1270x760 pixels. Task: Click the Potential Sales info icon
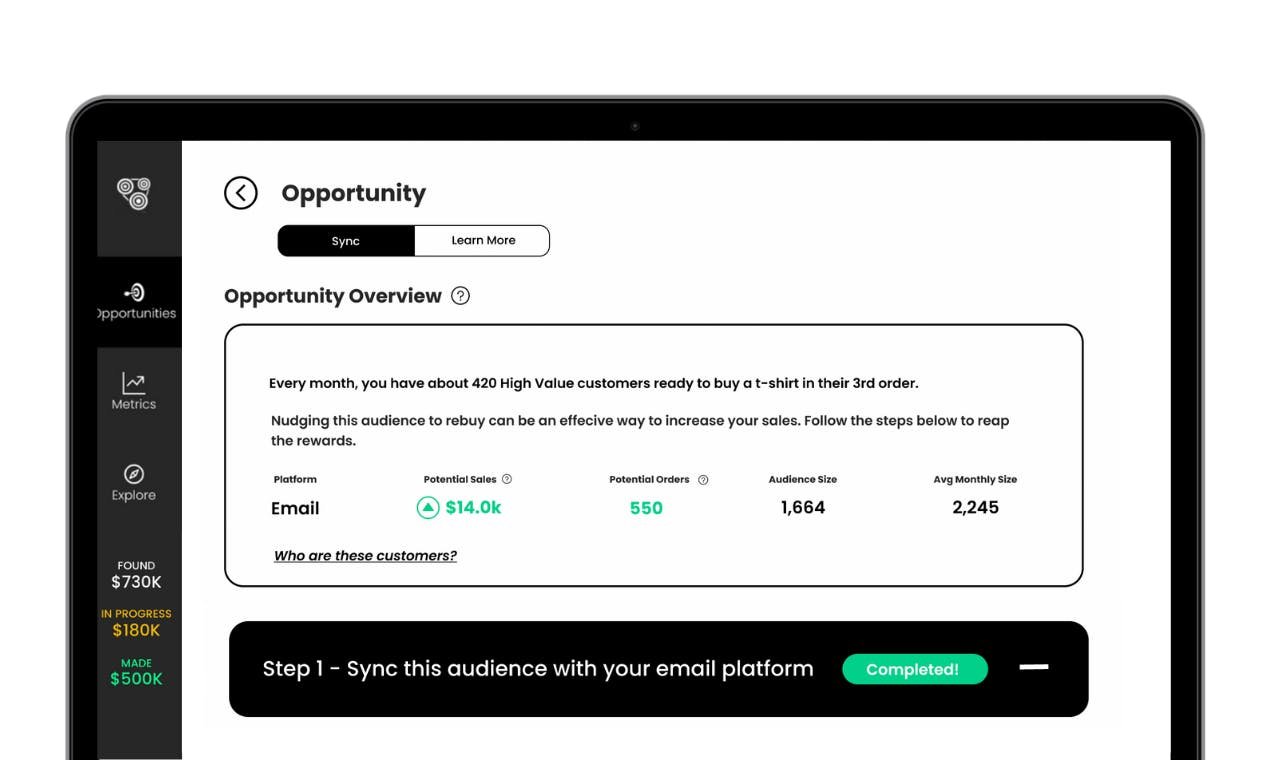[x=507, y=480]
